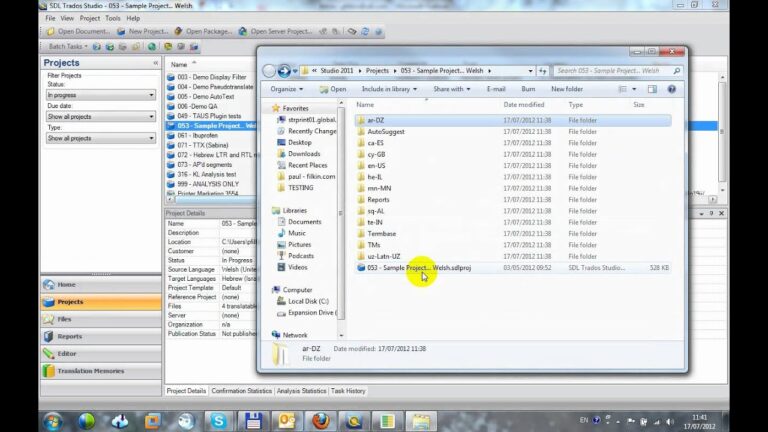This screenshot has height=432, width=768.
Task: Switch to Task History tab
Action: [348, 391]
